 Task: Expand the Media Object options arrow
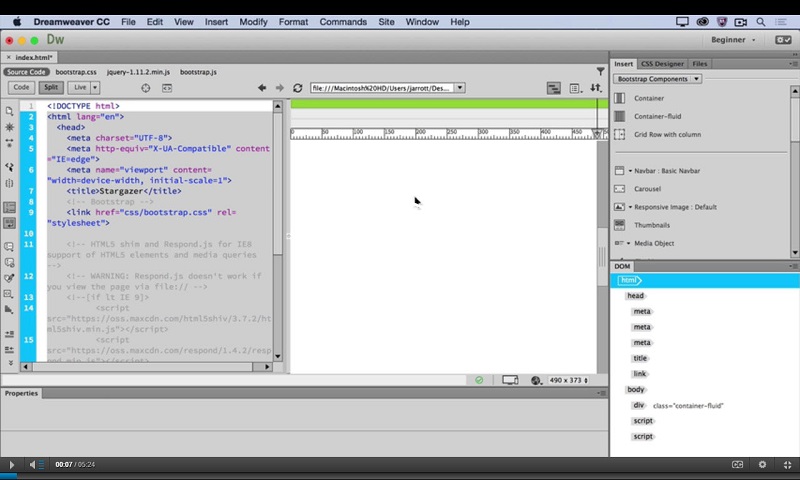(628, 243)
